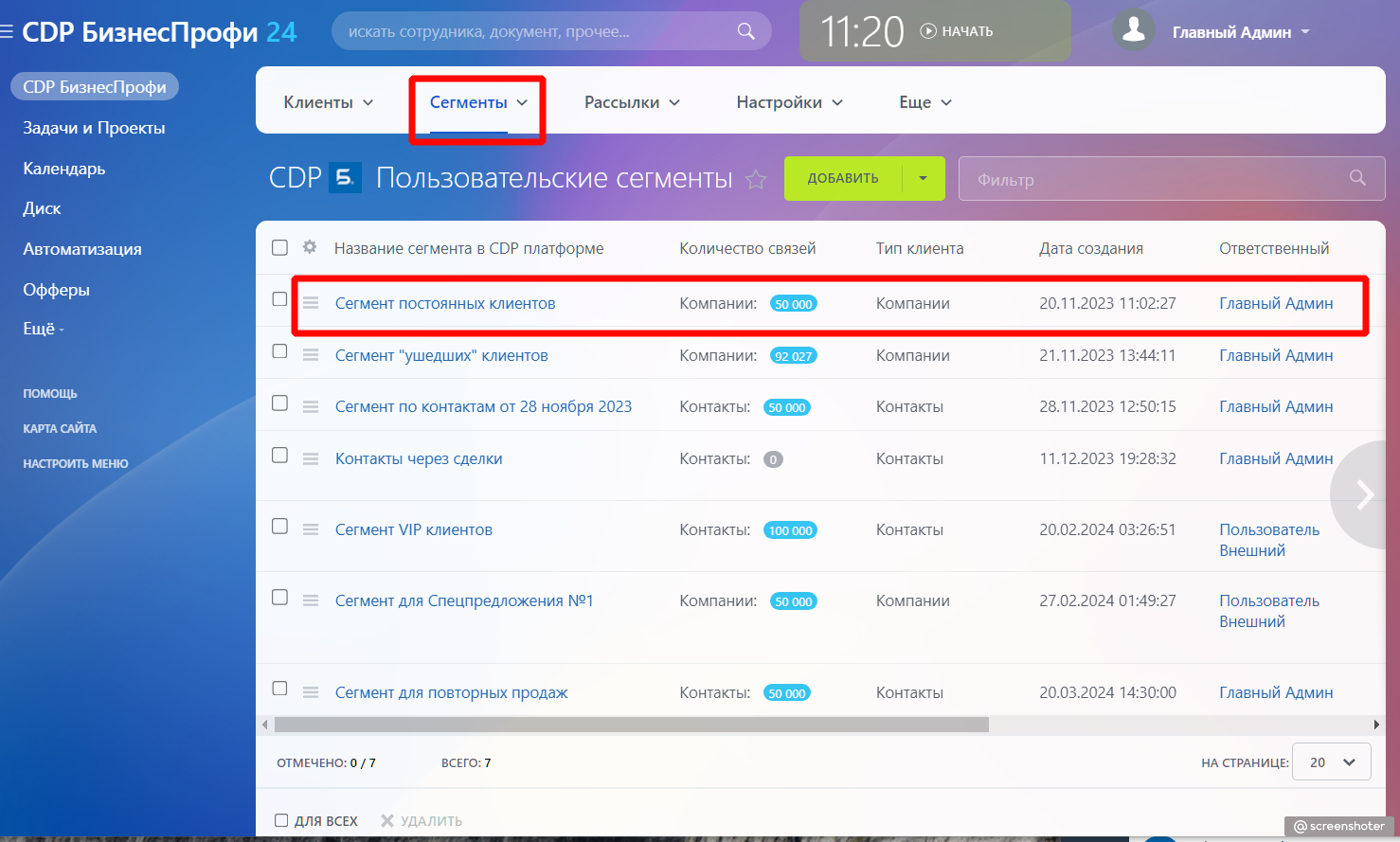Click the right arrow of horizontal scrollbar
The image size is (1400, 842).
coord(1376,725)
